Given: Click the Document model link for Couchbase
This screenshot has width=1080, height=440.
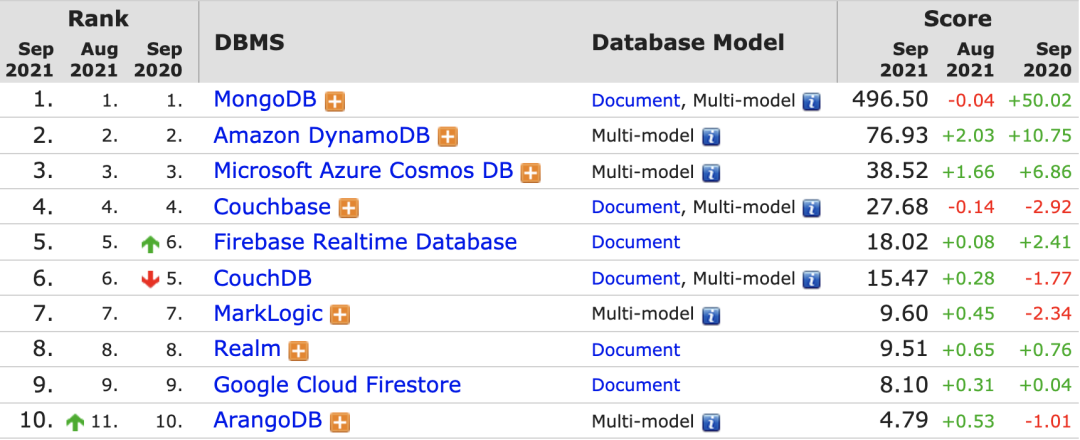Looking at the screenshot, I should [x=635, y=207].
